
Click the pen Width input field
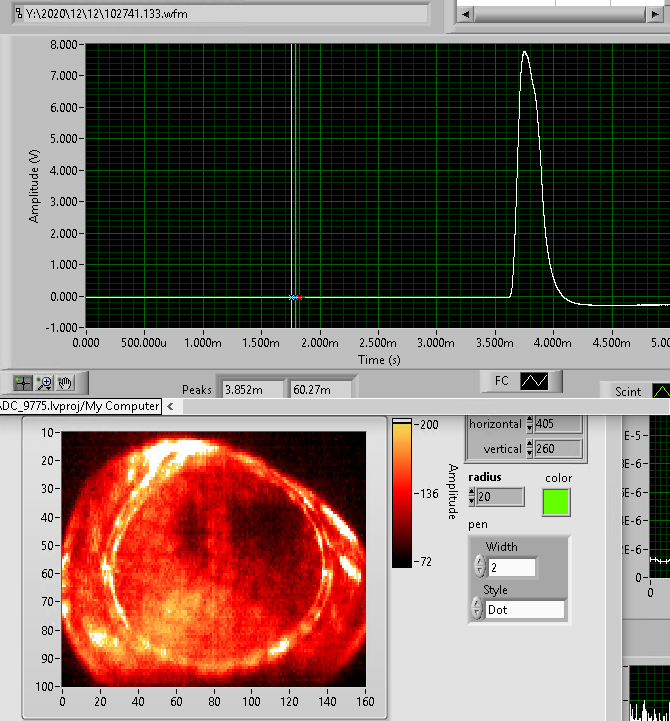(510, 567)
